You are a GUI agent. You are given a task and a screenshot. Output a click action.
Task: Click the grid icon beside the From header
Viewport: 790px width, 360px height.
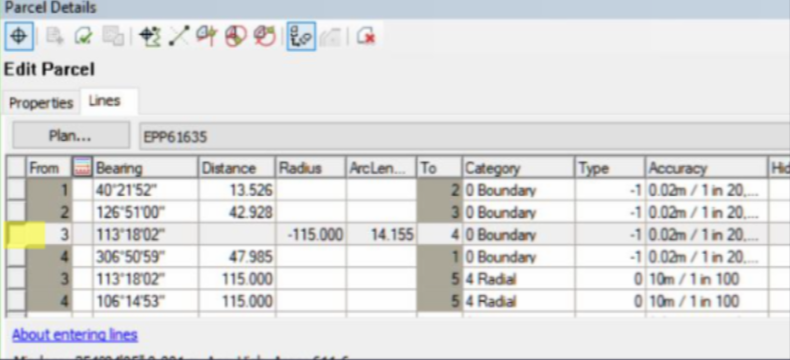tap(82, 167)
